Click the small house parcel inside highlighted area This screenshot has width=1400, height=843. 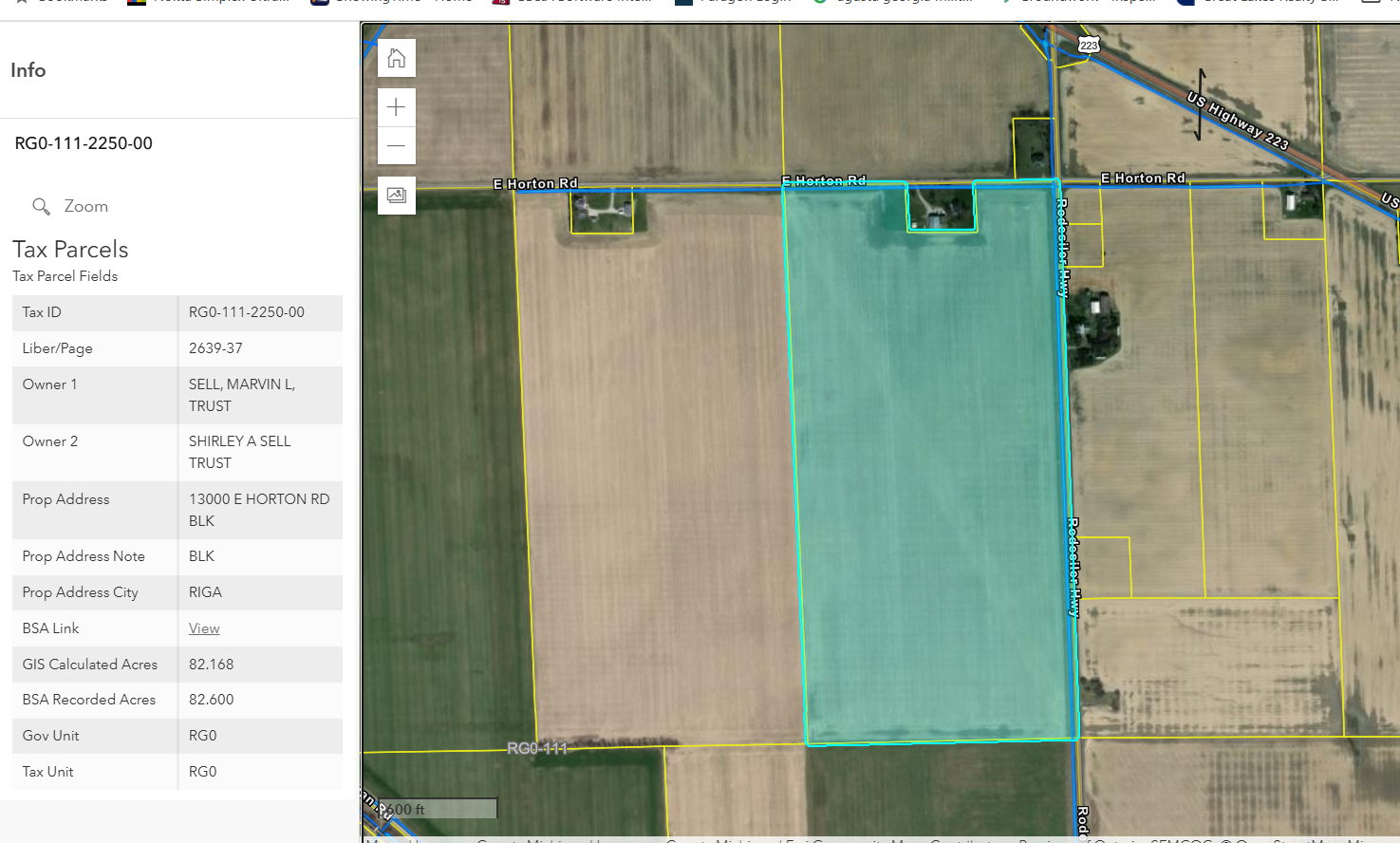tap(941, 209)
